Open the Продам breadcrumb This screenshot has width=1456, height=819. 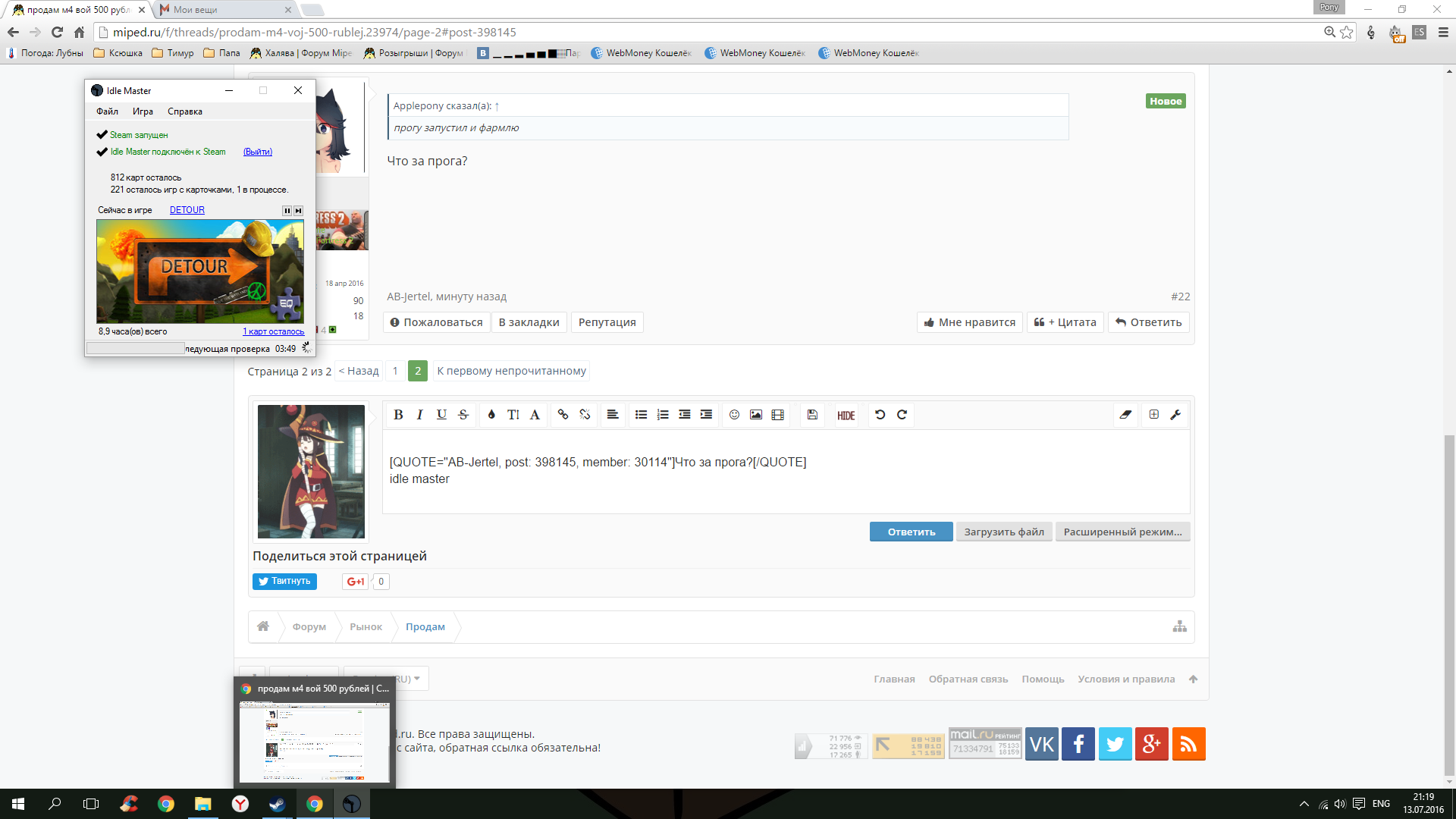[x=425, y=627]
